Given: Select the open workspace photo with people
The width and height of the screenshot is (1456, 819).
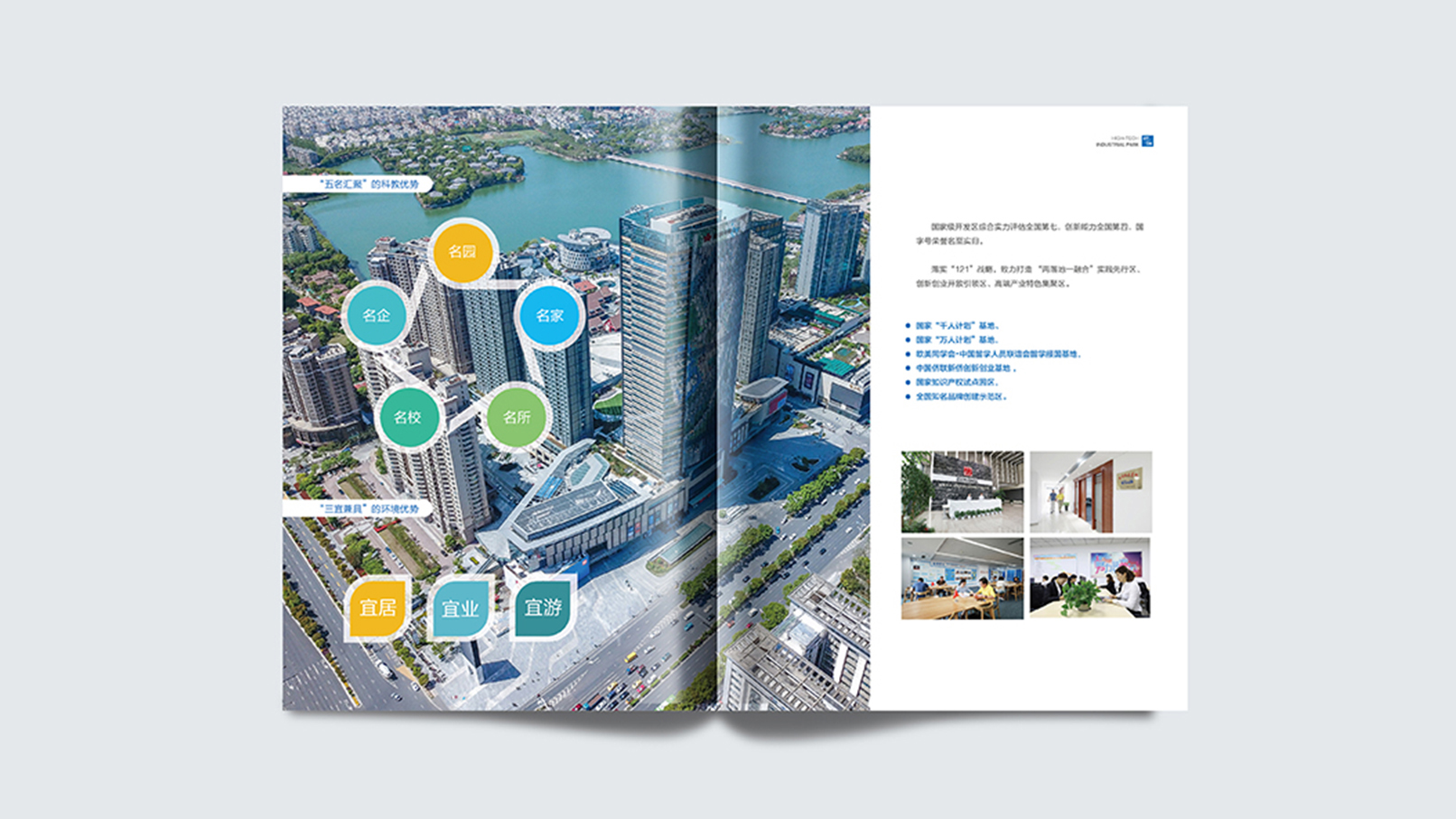Looking at the screenshot, I should pos(962,579).
